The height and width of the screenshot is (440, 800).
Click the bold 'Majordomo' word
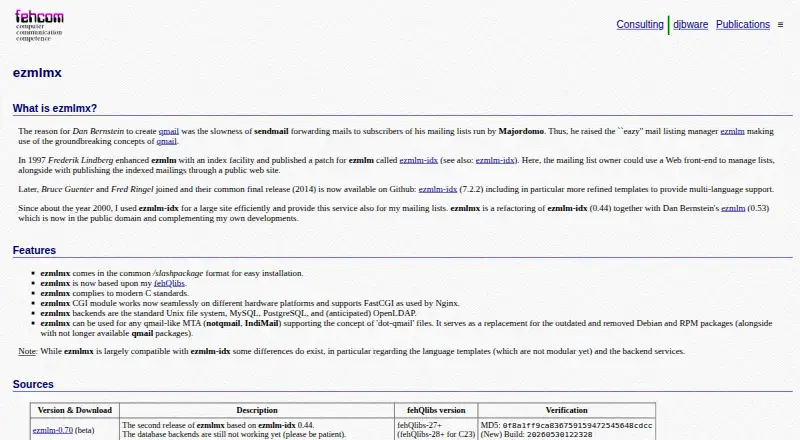pyautogui.click(x=521, y=131)
